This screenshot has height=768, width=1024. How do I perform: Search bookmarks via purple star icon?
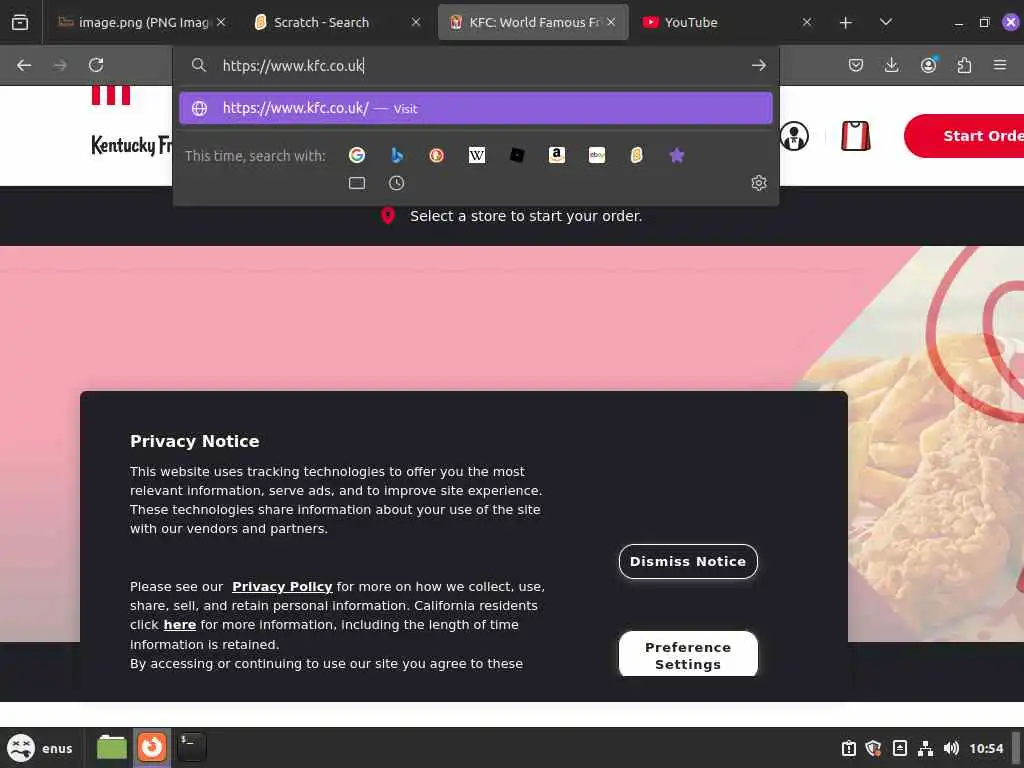pyautogui.click(x=677, y=155)
